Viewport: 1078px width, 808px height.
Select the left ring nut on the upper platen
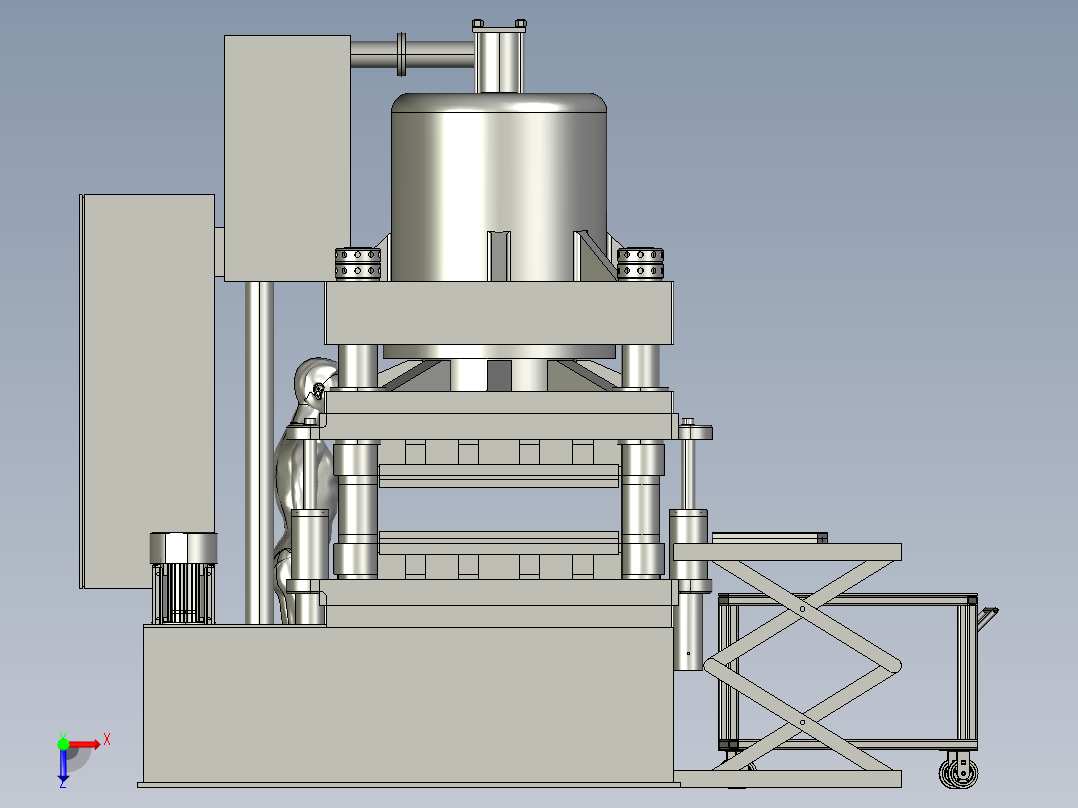(x=358, y=264)
